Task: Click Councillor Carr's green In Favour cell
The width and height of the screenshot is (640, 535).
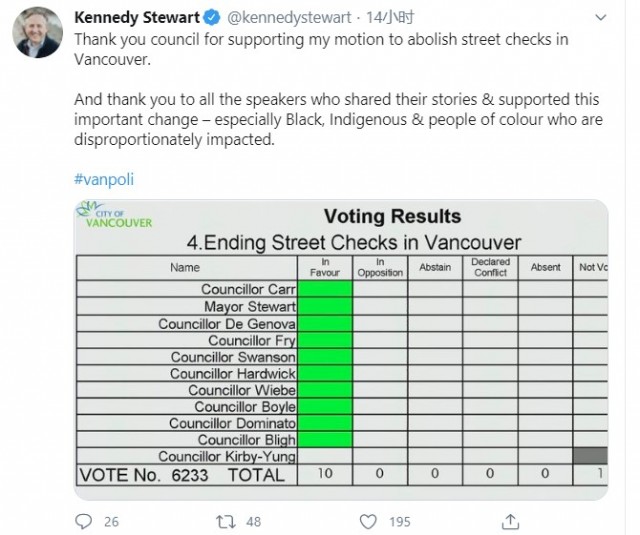Action: 325,289
